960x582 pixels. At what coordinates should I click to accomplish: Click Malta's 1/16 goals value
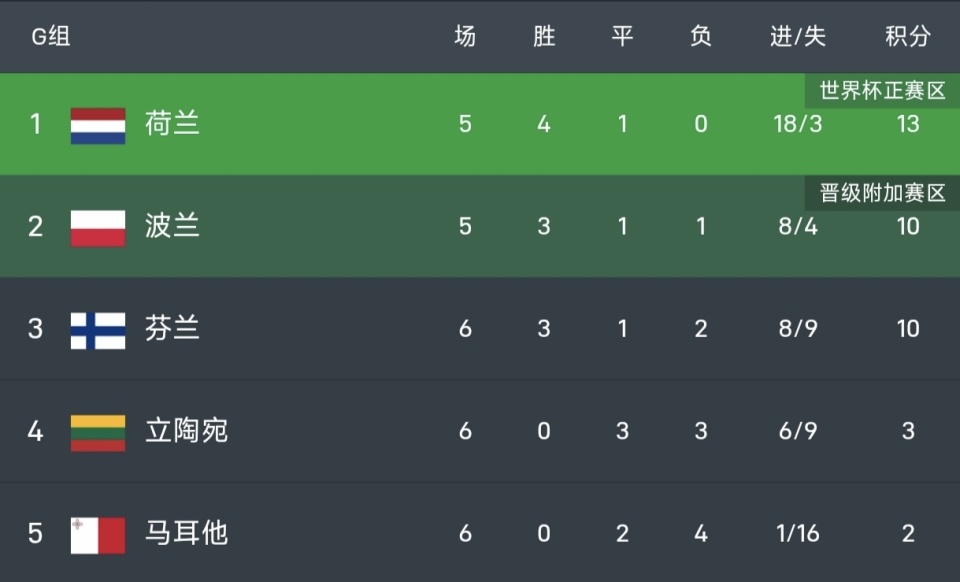click(x=798, y=533)
